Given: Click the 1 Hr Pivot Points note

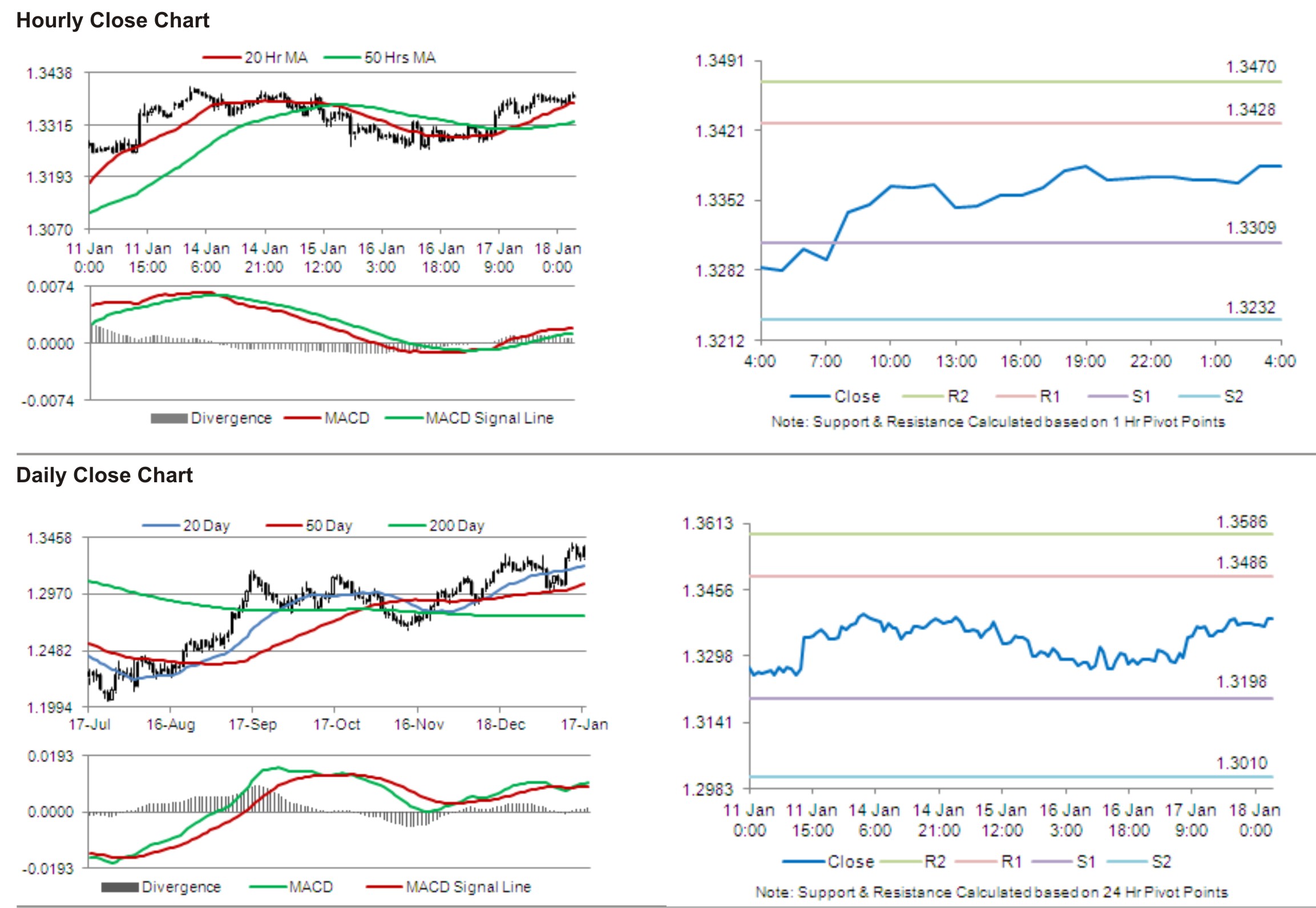Looking at the screenshot, I should coord(998,422).
